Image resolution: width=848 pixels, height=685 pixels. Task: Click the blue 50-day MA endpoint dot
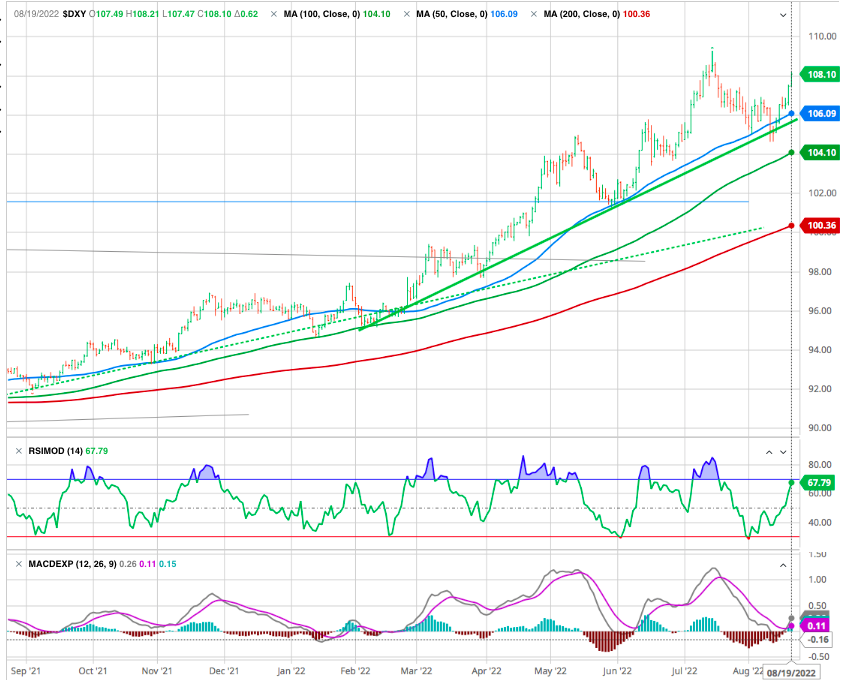(791, 114)
